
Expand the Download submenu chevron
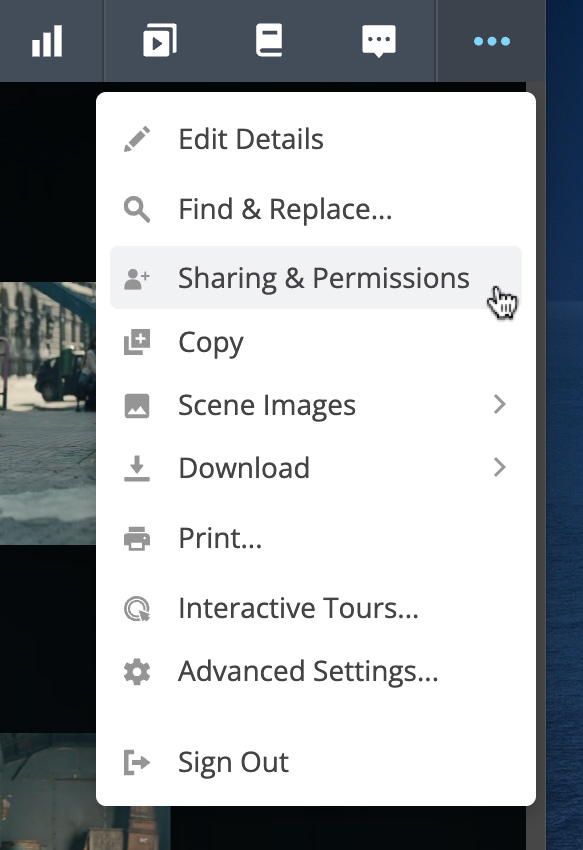(499, 467)
